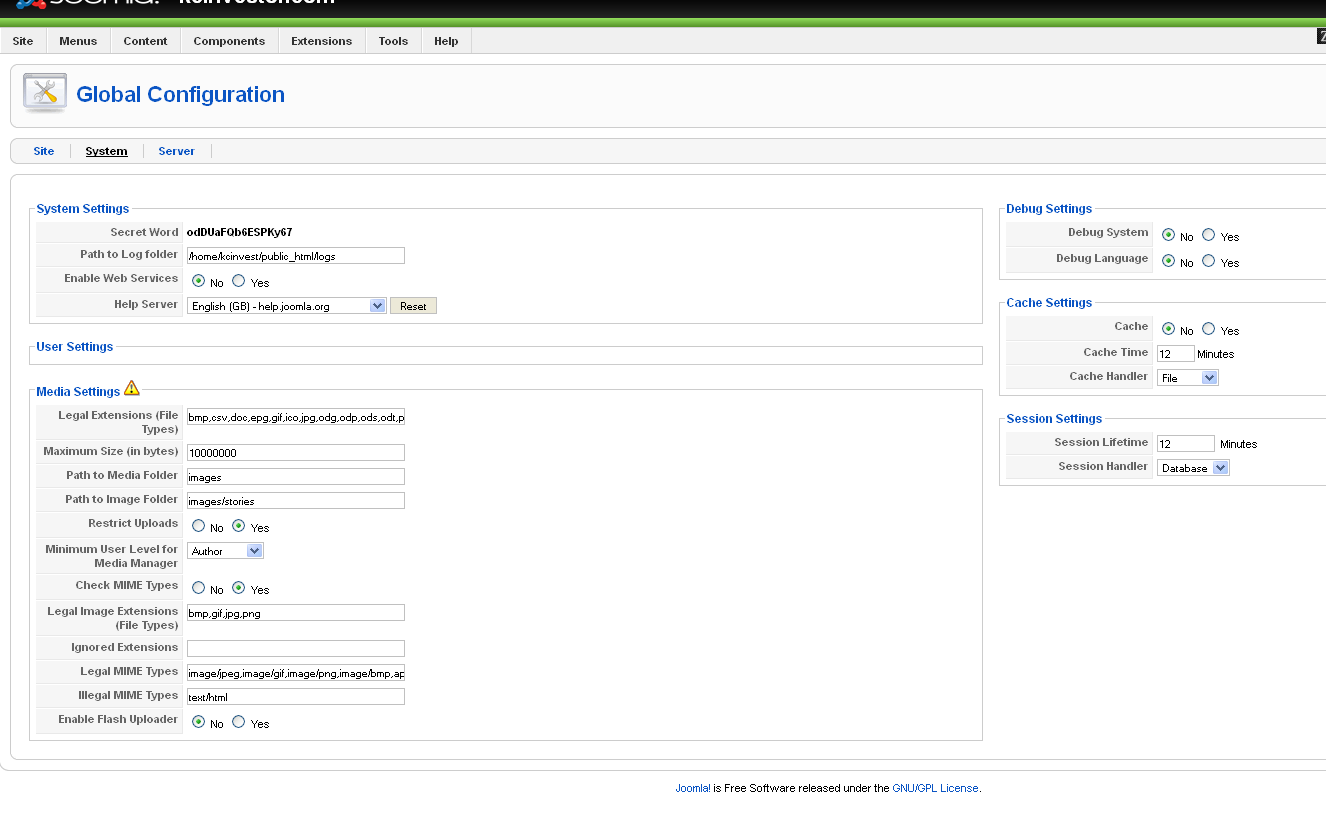Switch to the Server configuration tab
1326x828 pixels.
pyautogui.click(x=176, y=151)
